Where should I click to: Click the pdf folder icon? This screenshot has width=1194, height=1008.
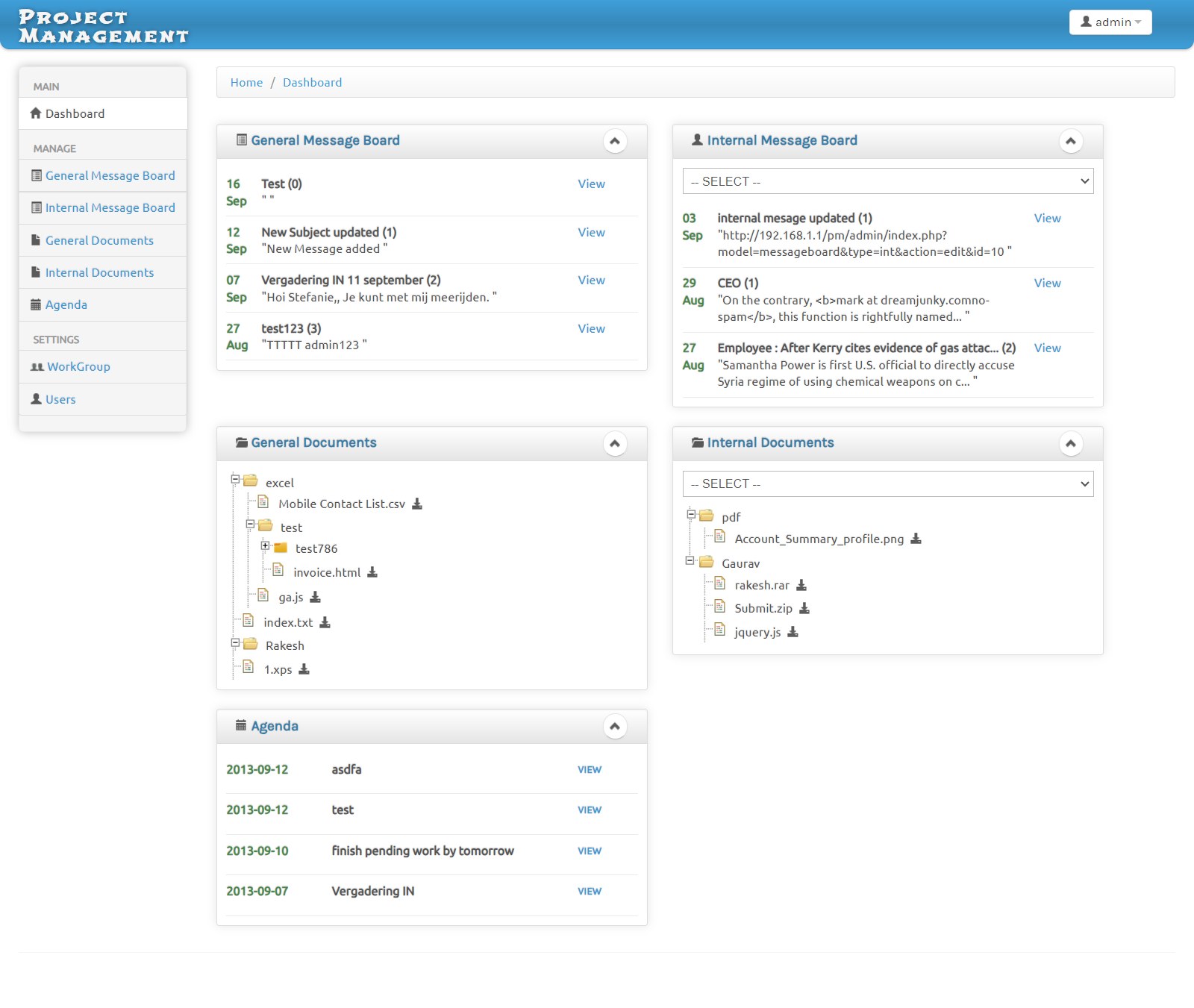[x=707, y=515]
